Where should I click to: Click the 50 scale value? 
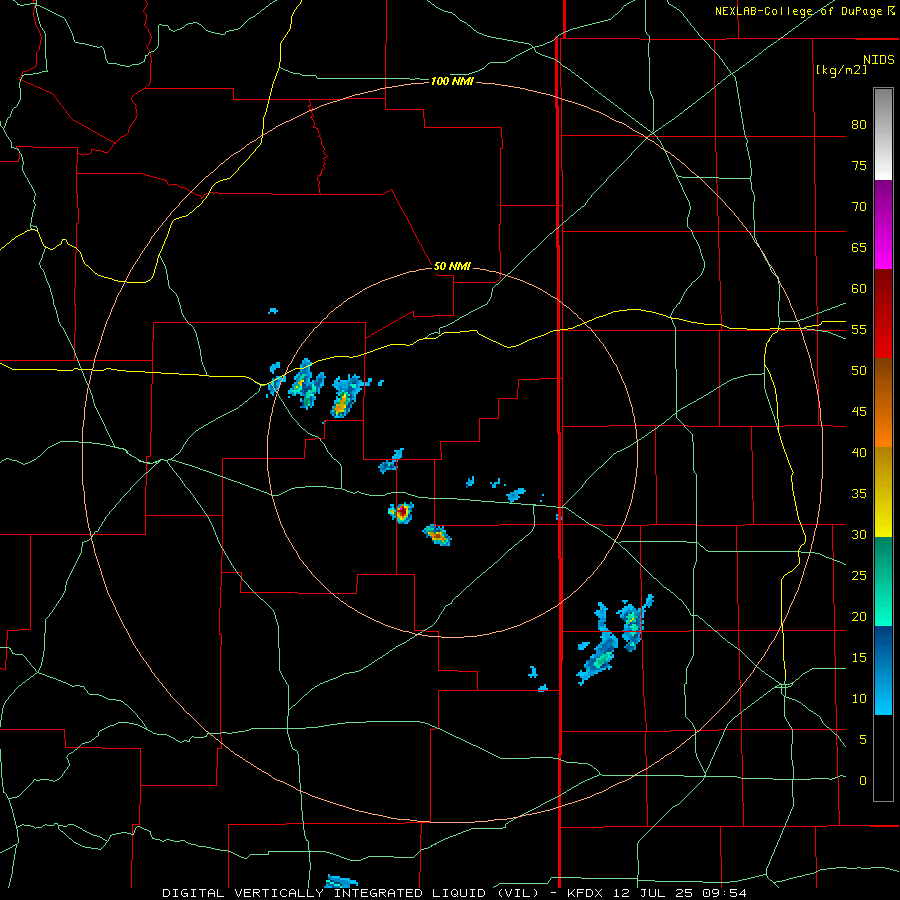tap(859, 371)
